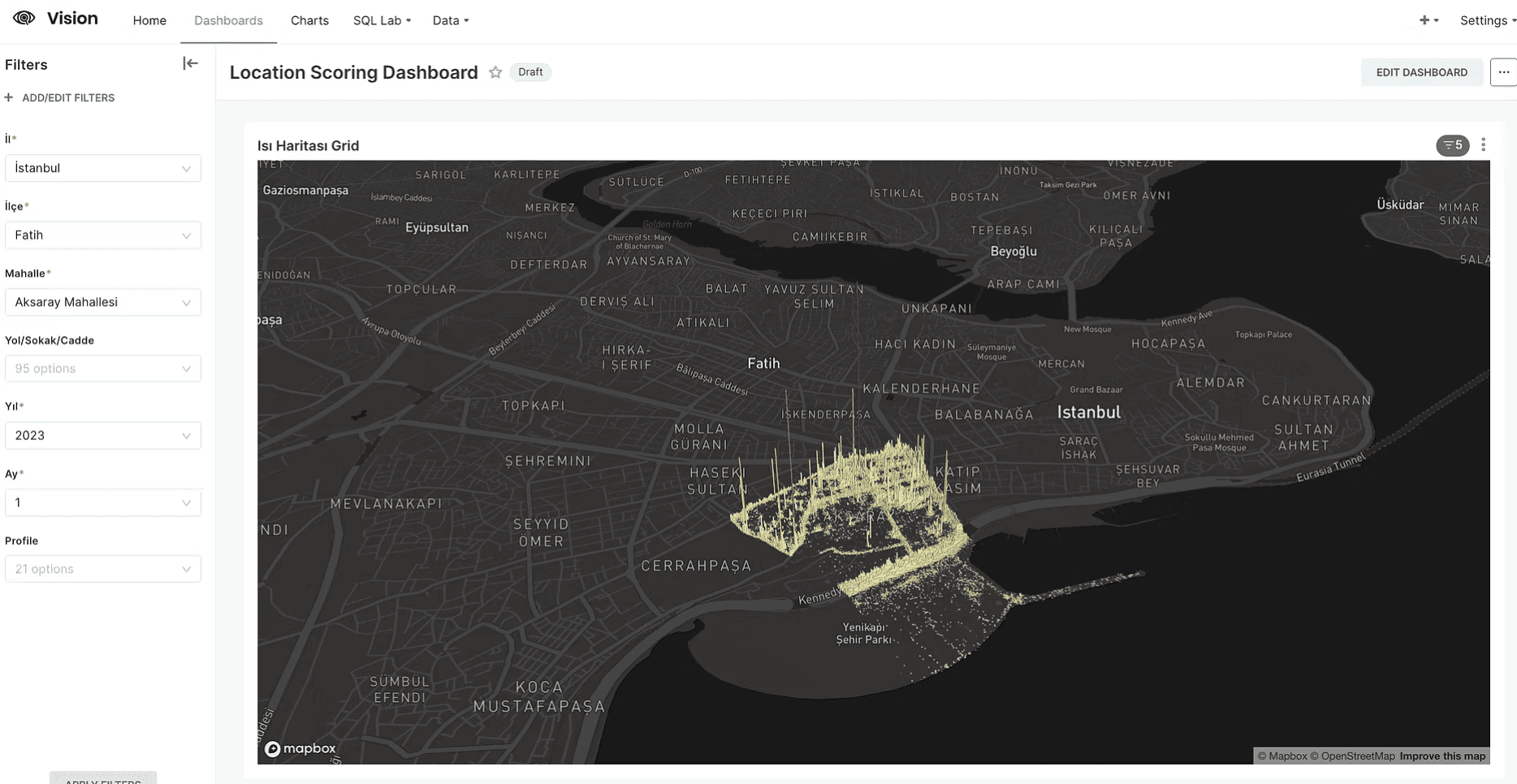The height and width of the screenshot is (784, 1517).
Task: Click the Eurasia Tunnel map label
Action: pyautogui.click(x=1330, y=468)
